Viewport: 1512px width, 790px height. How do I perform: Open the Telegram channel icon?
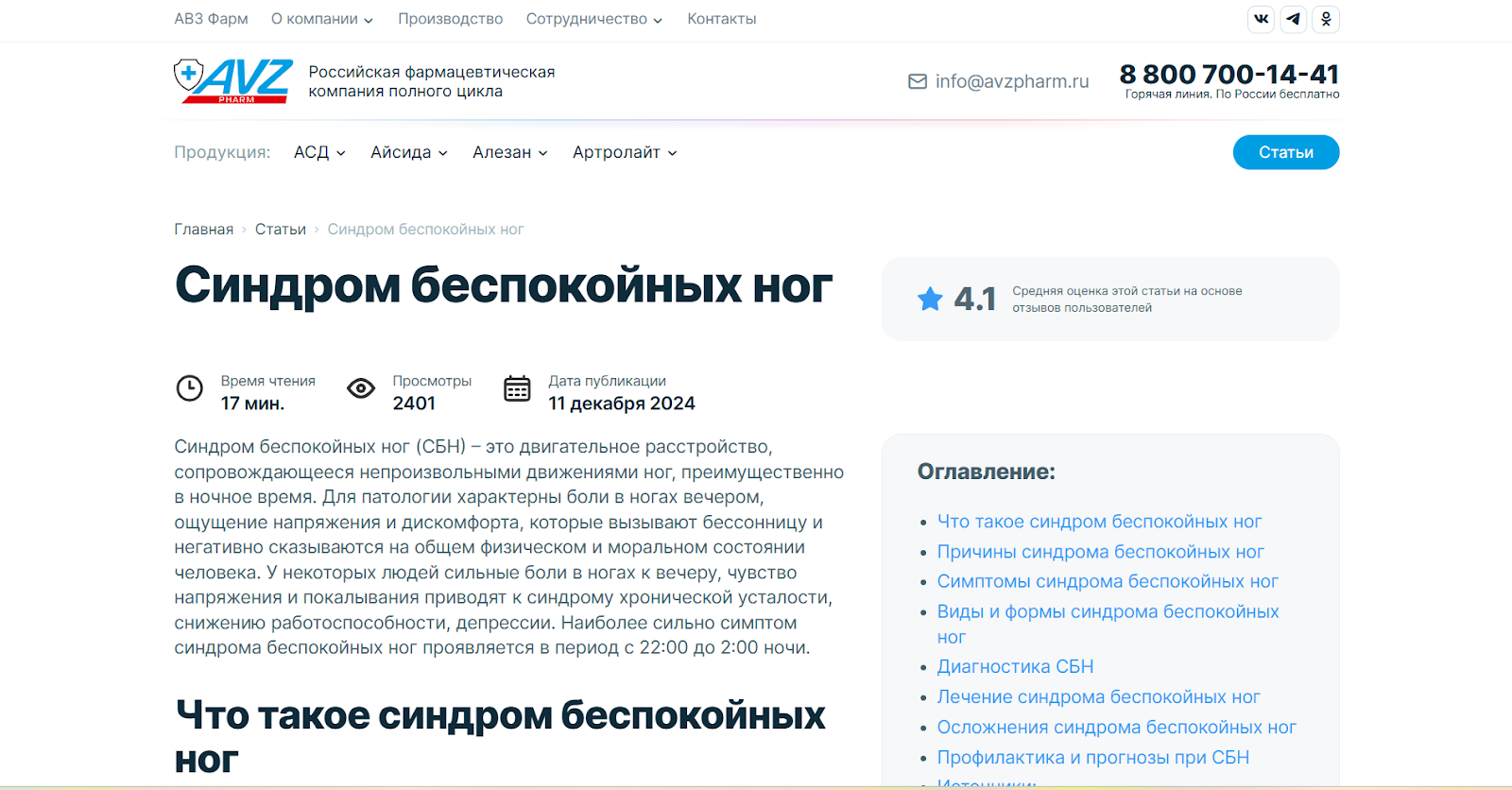[x=1294, y=19]
